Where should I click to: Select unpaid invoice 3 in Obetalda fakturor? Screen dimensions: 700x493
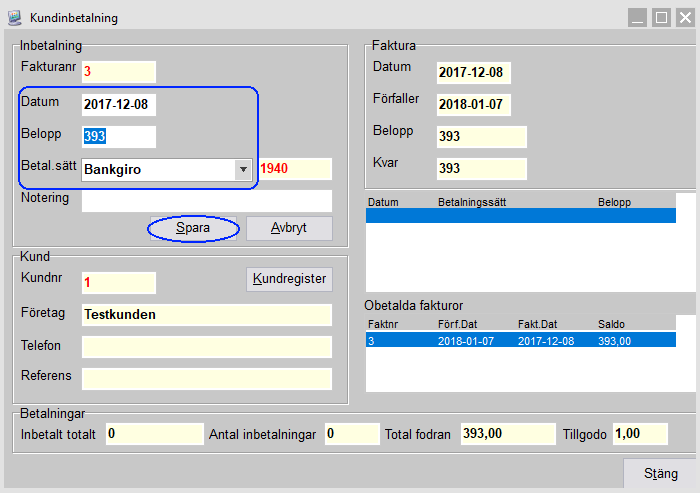(520, 340)
